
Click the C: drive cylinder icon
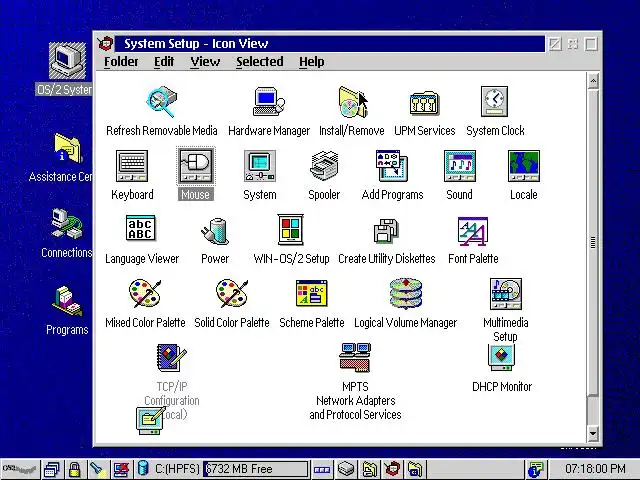[x=142, y=468]
